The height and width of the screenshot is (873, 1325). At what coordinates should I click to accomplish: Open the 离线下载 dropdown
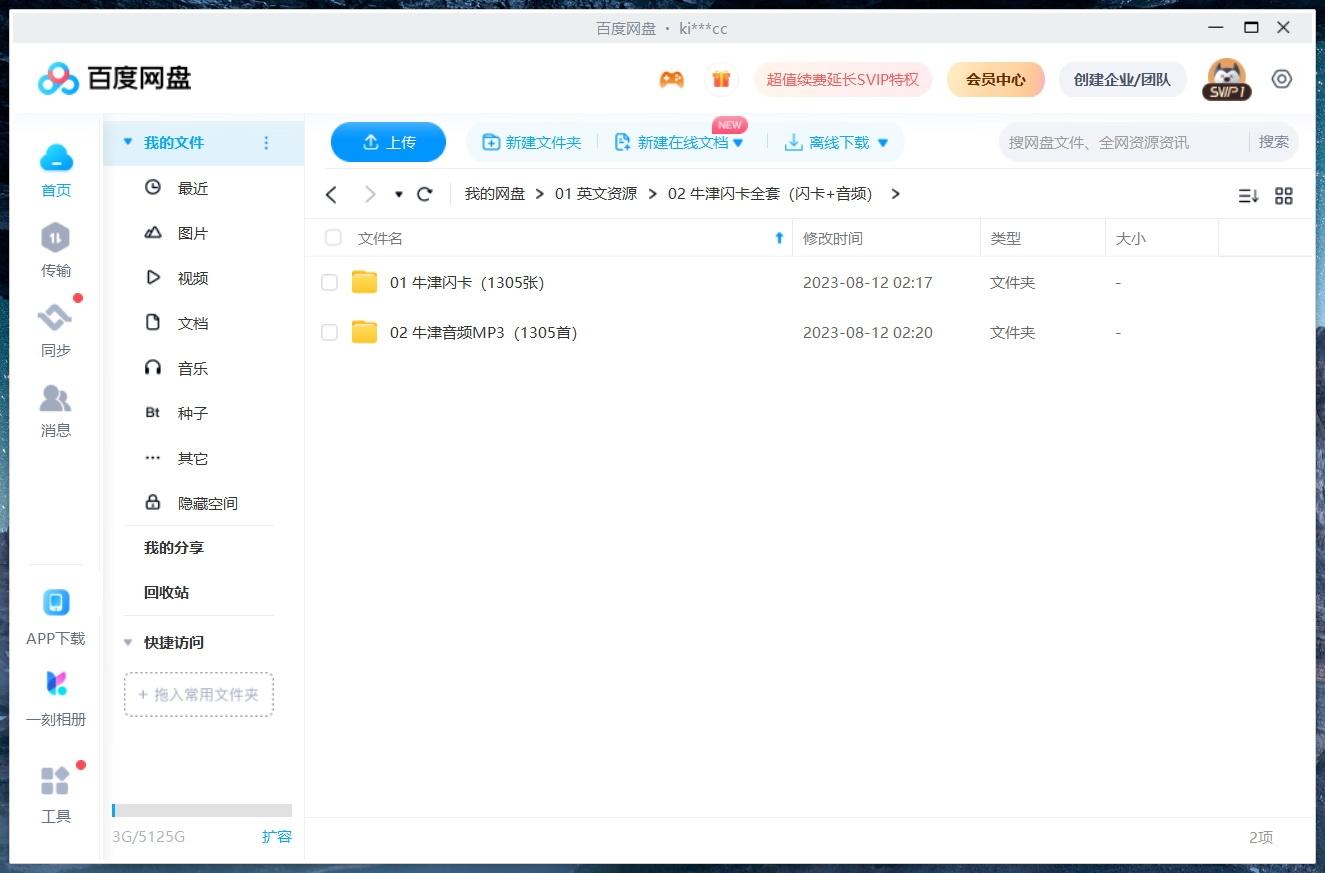[x=882, y=142]
